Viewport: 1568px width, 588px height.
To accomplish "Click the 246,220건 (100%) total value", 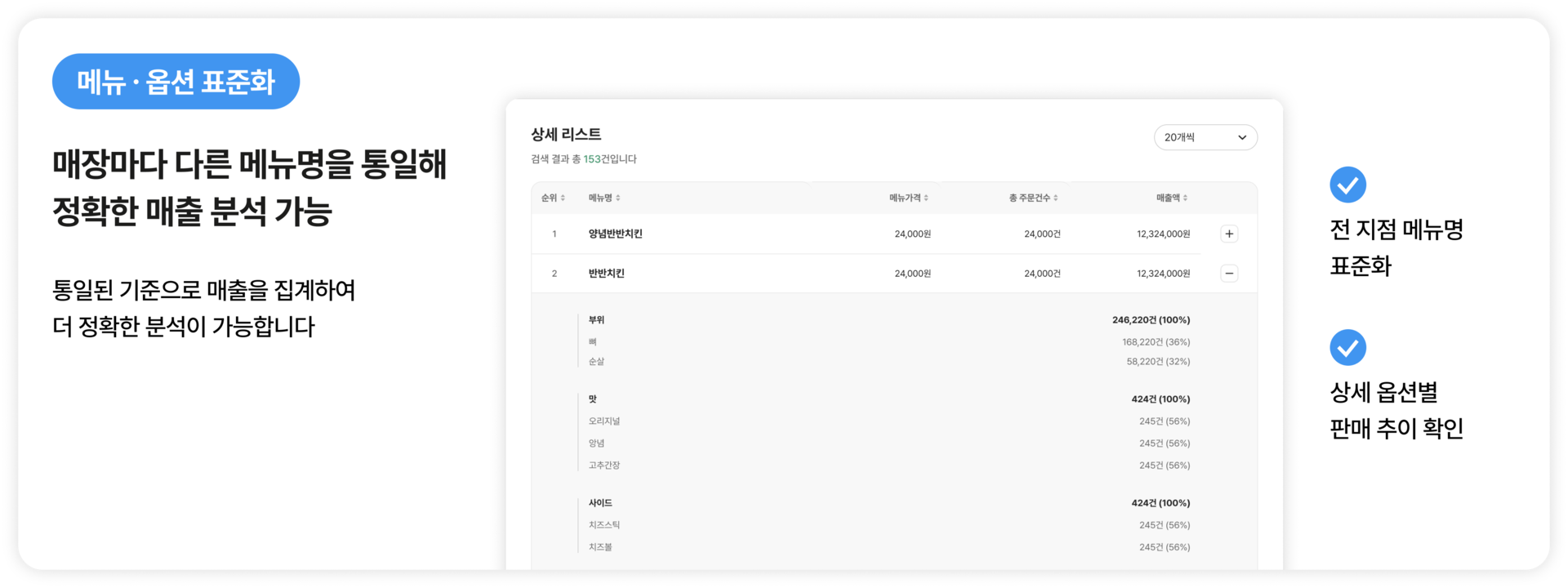I will [1151, 320].
